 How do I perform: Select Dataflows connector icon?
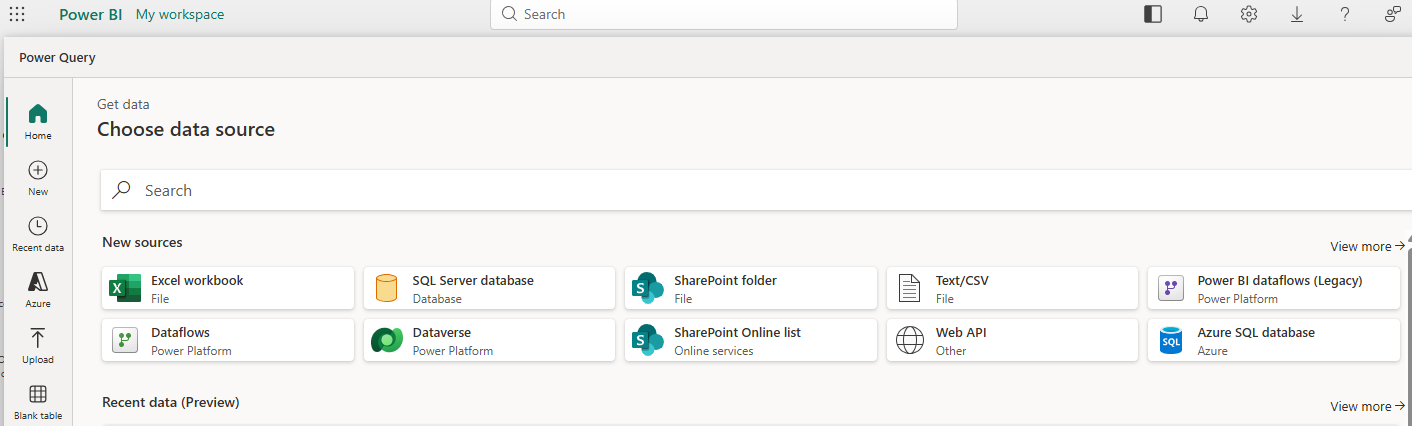(x=125, y=340)
